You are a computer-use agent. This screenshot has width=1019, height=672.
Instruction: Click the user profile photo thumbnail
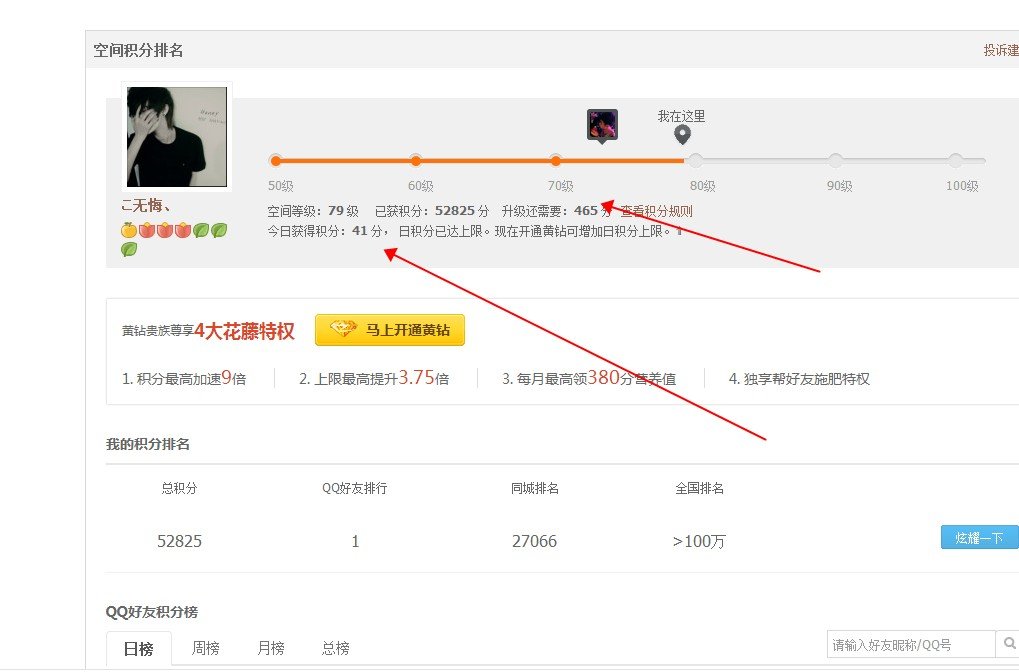(x=175, y=137)
